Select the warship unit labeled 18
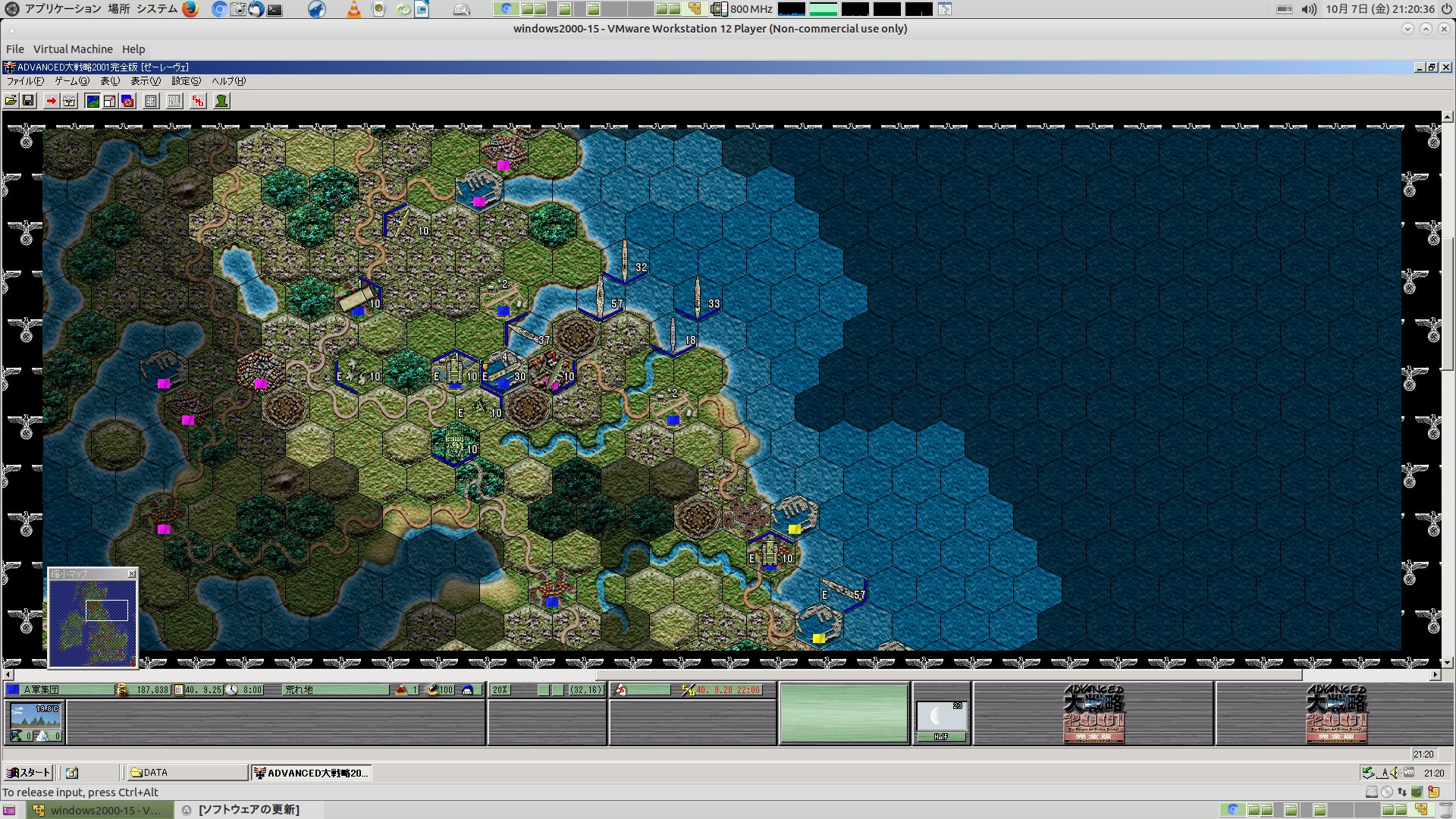 (673, 334)
